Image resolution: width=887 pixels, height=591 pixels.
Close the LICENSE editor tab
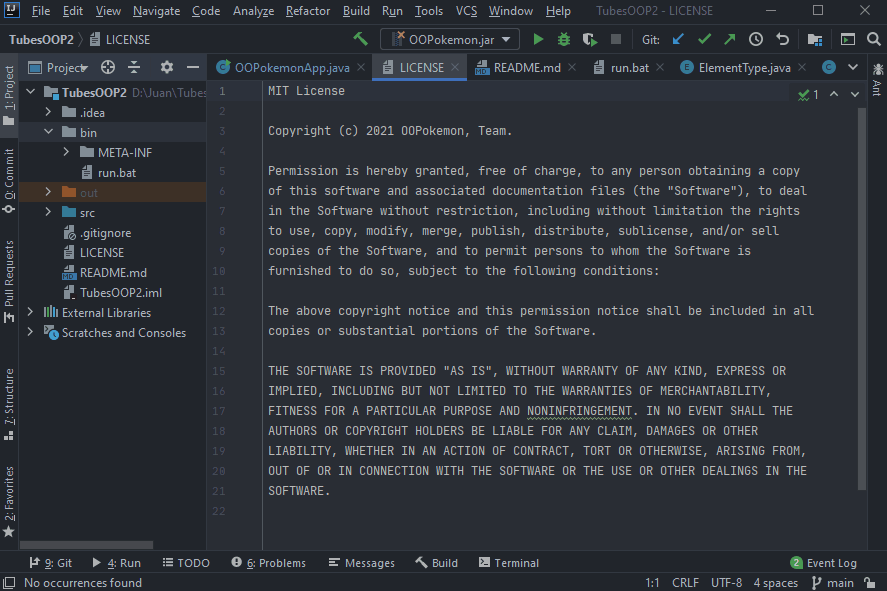pyautogui.click(x=455, y=67)
